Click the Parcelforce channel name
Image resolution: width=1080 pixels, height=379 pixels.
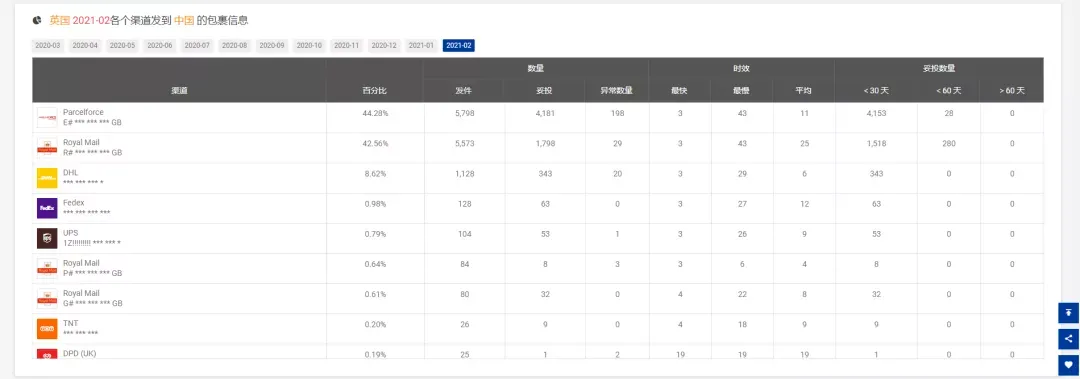83,112
